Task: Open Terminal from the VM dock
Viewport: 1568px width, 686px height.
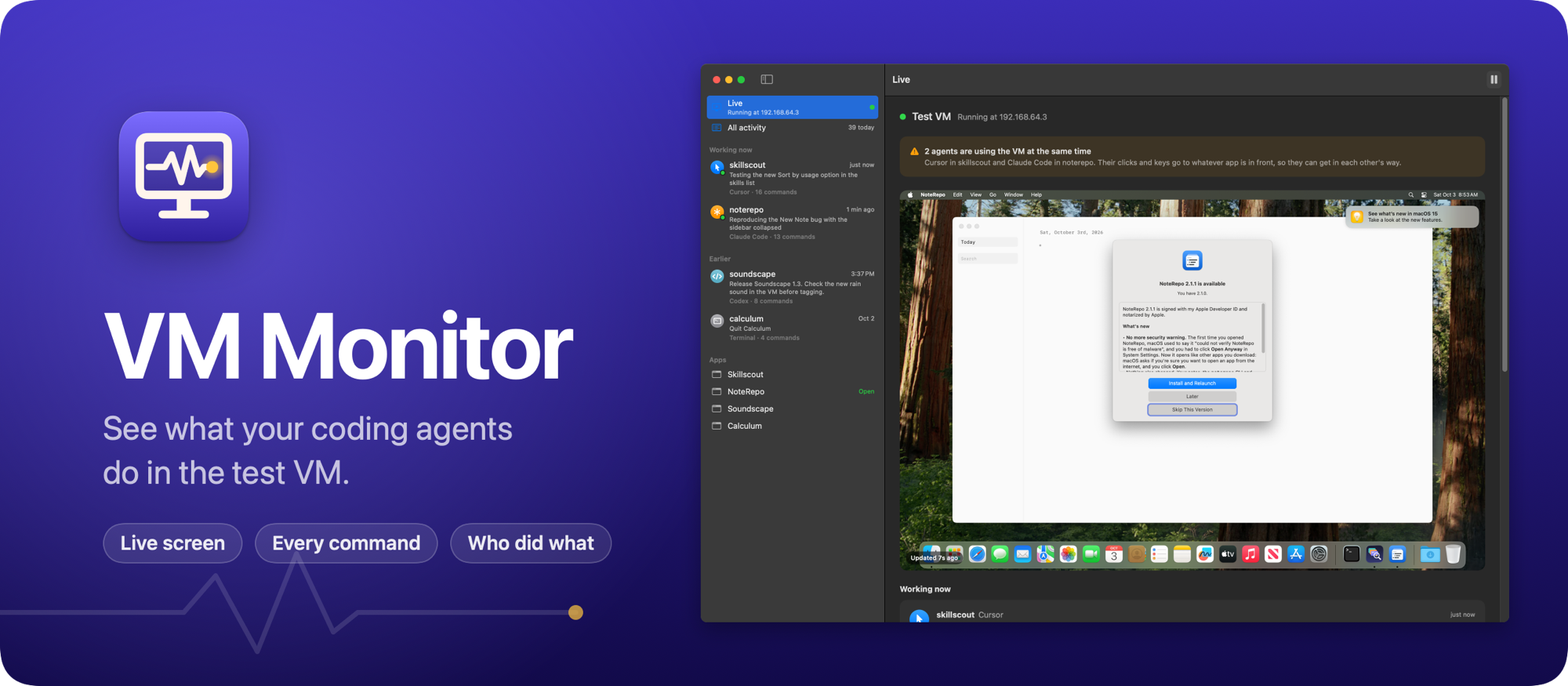Action: tap(1352, 554)
